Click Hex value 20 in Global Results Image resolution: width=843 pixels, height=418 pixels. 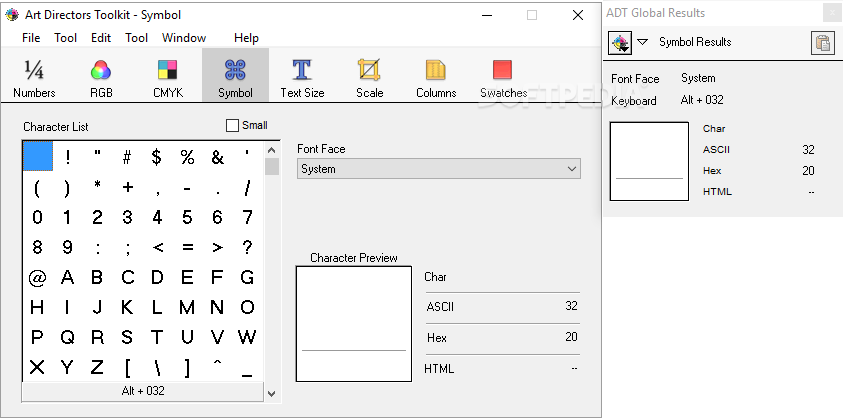click(808, 171)
